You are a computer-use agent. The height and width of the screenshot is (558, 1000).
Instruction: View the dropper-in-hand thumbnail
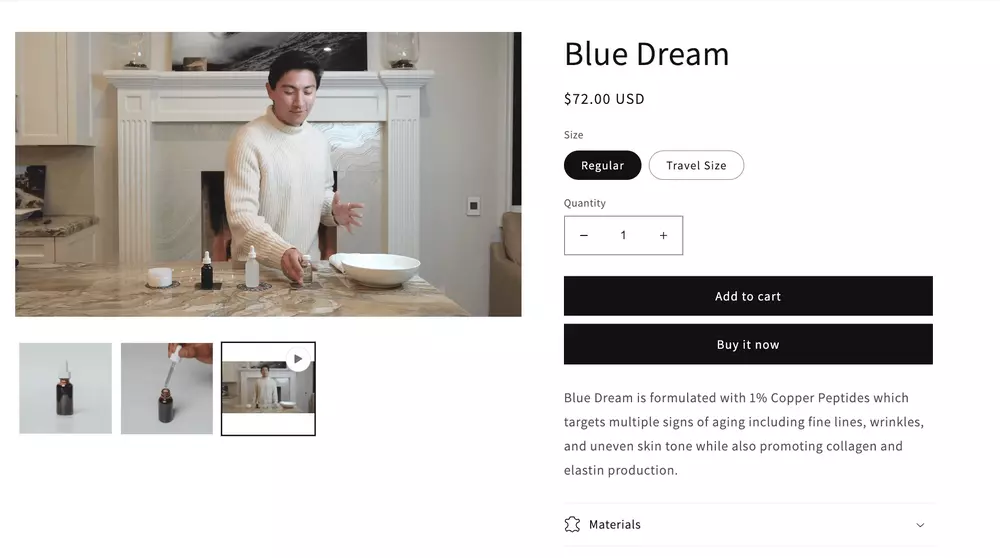[x=167, y=388]
